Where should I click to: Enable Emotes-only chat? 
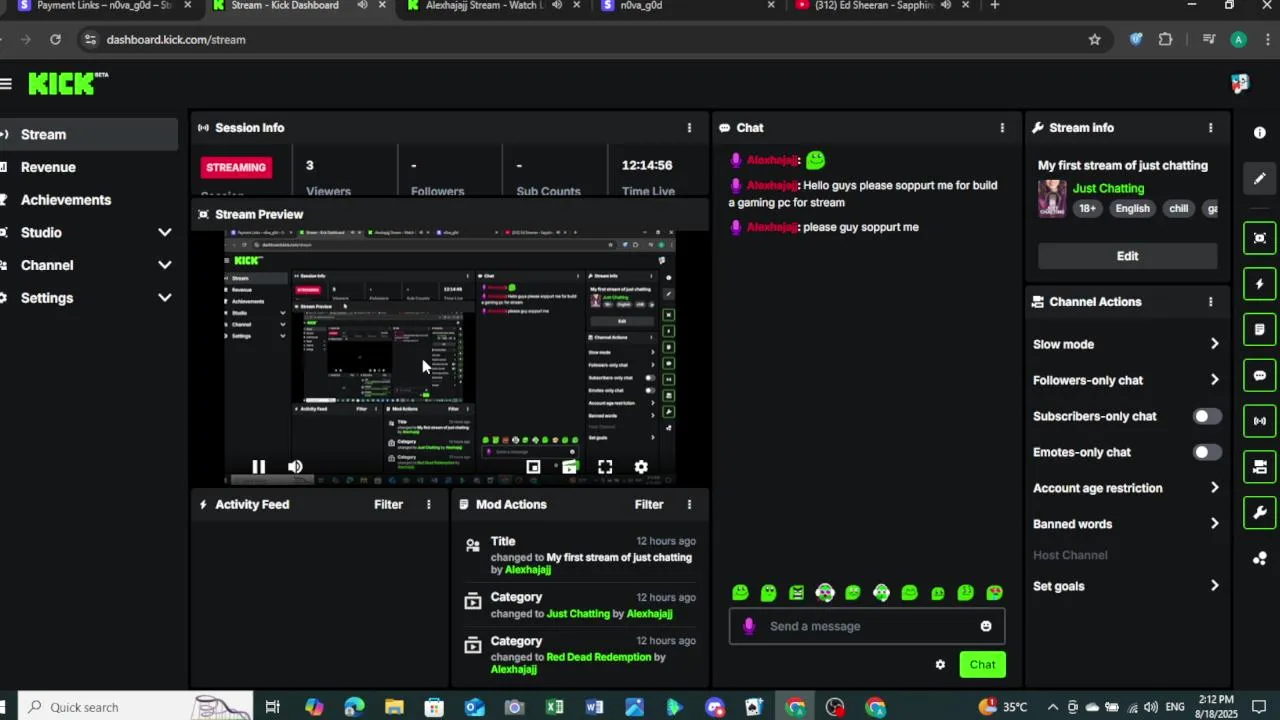click(1207, 452)
